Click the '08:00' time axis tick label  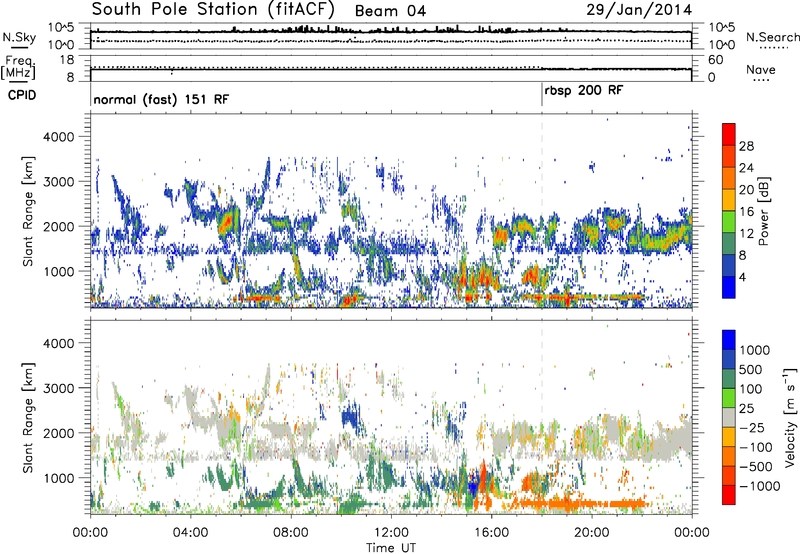click(x=291, y=533)
